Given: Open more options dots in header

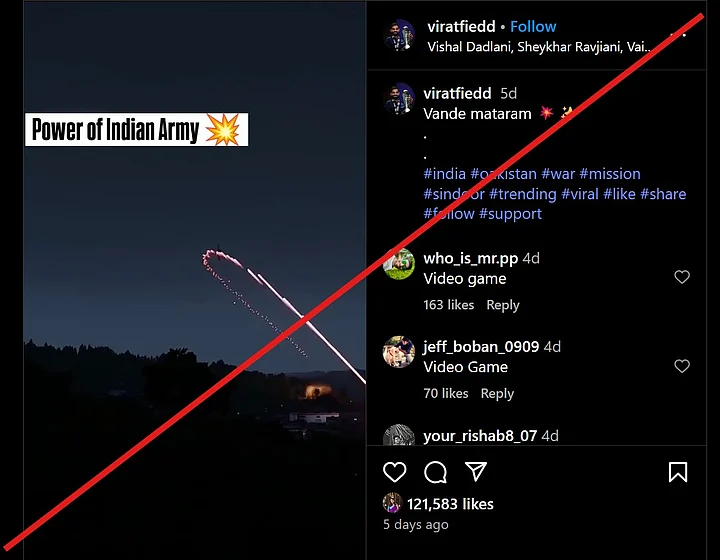Looking at the screenshot, I should (x=678, y=35).
